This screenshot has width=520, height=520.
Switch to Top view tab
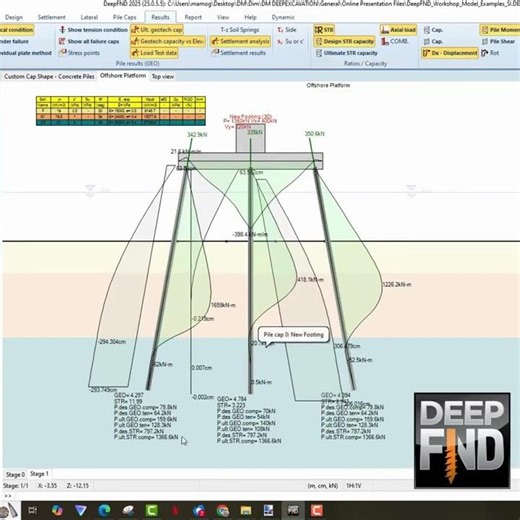click(x=163, y=77)
